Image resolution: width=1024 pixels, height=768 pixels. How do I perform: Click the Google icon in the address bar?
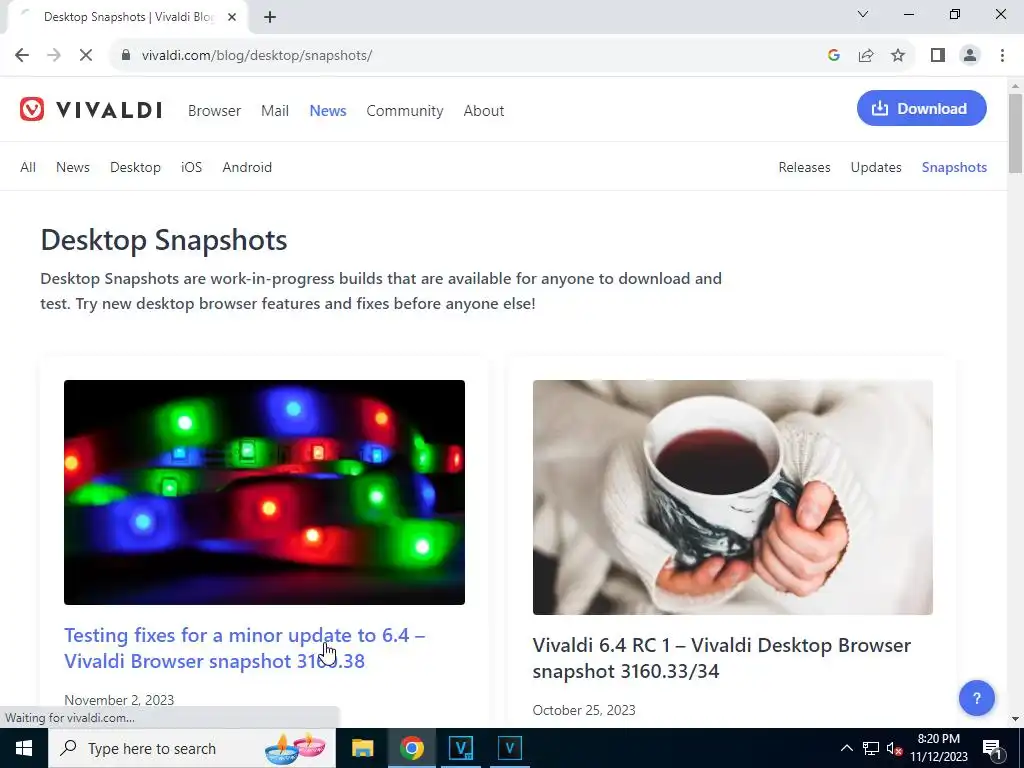point(833,56)
